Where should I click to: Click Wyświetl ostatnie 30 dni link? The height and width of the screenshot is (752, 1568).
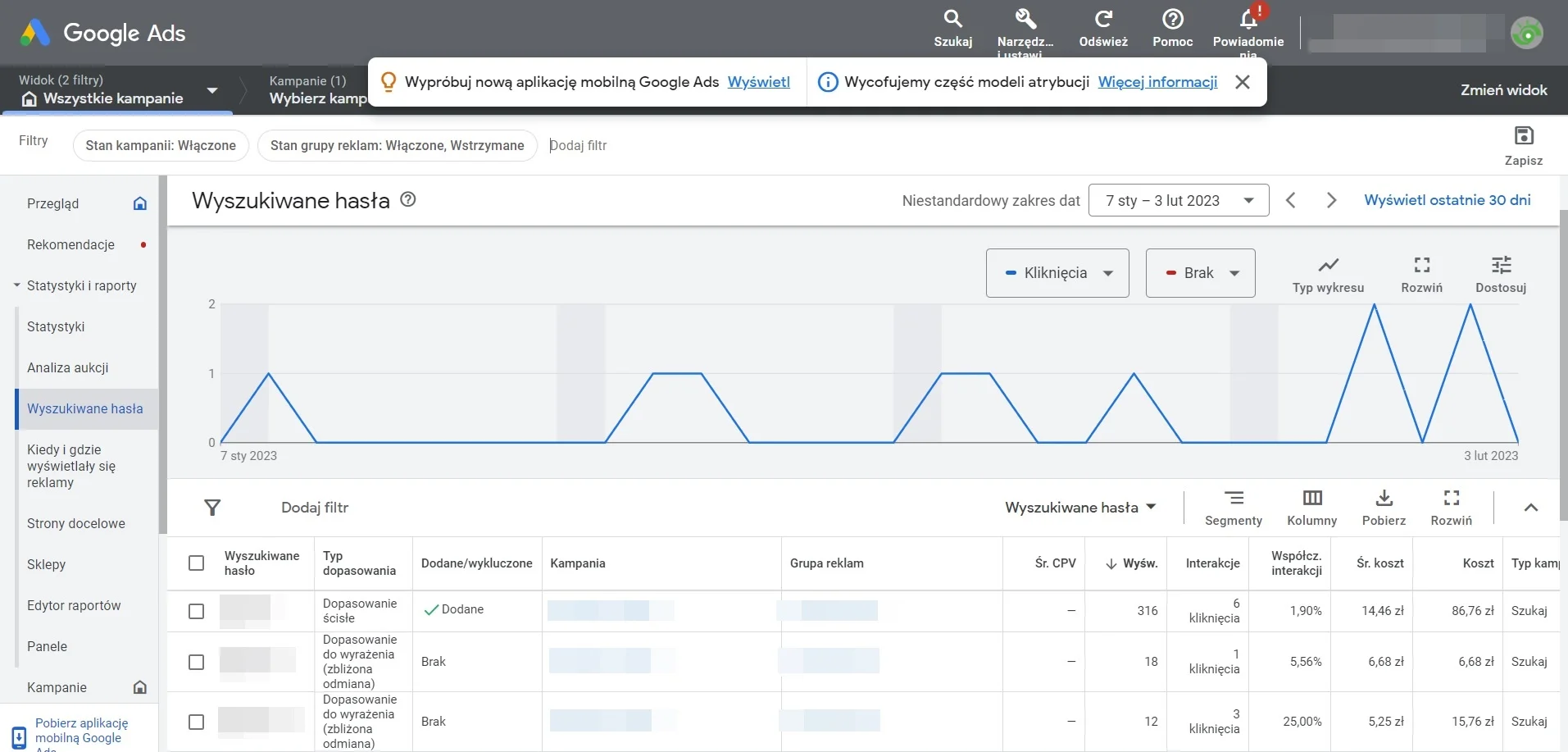tap(1447, 200)
